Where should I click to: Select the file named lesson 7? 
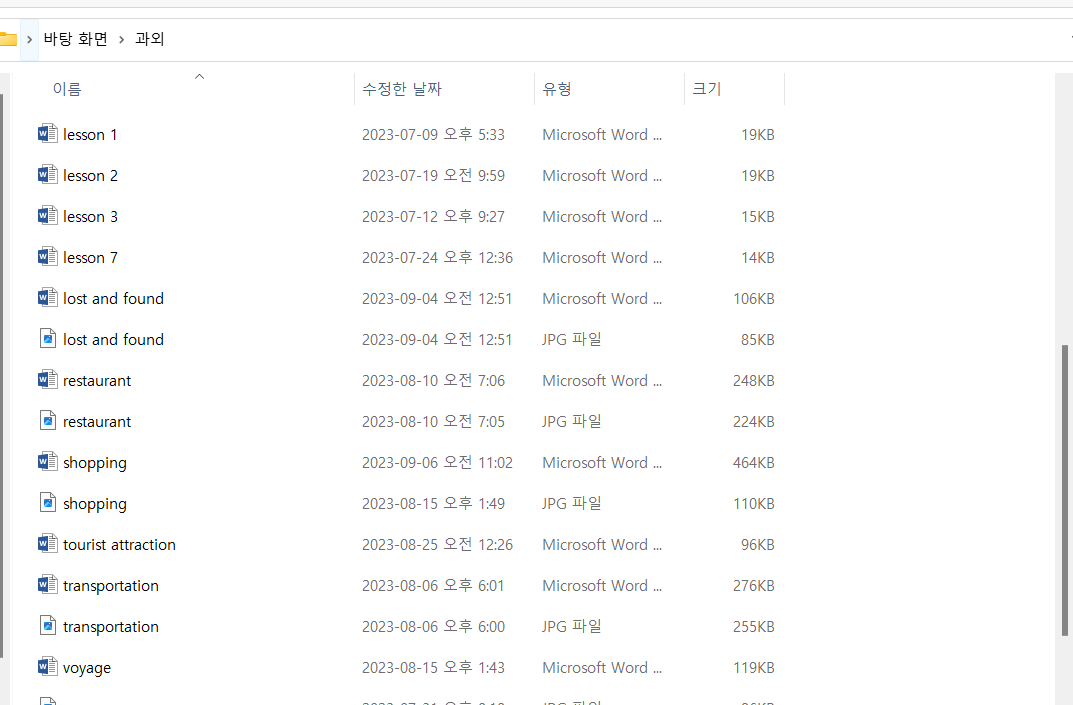coord(90,258)
